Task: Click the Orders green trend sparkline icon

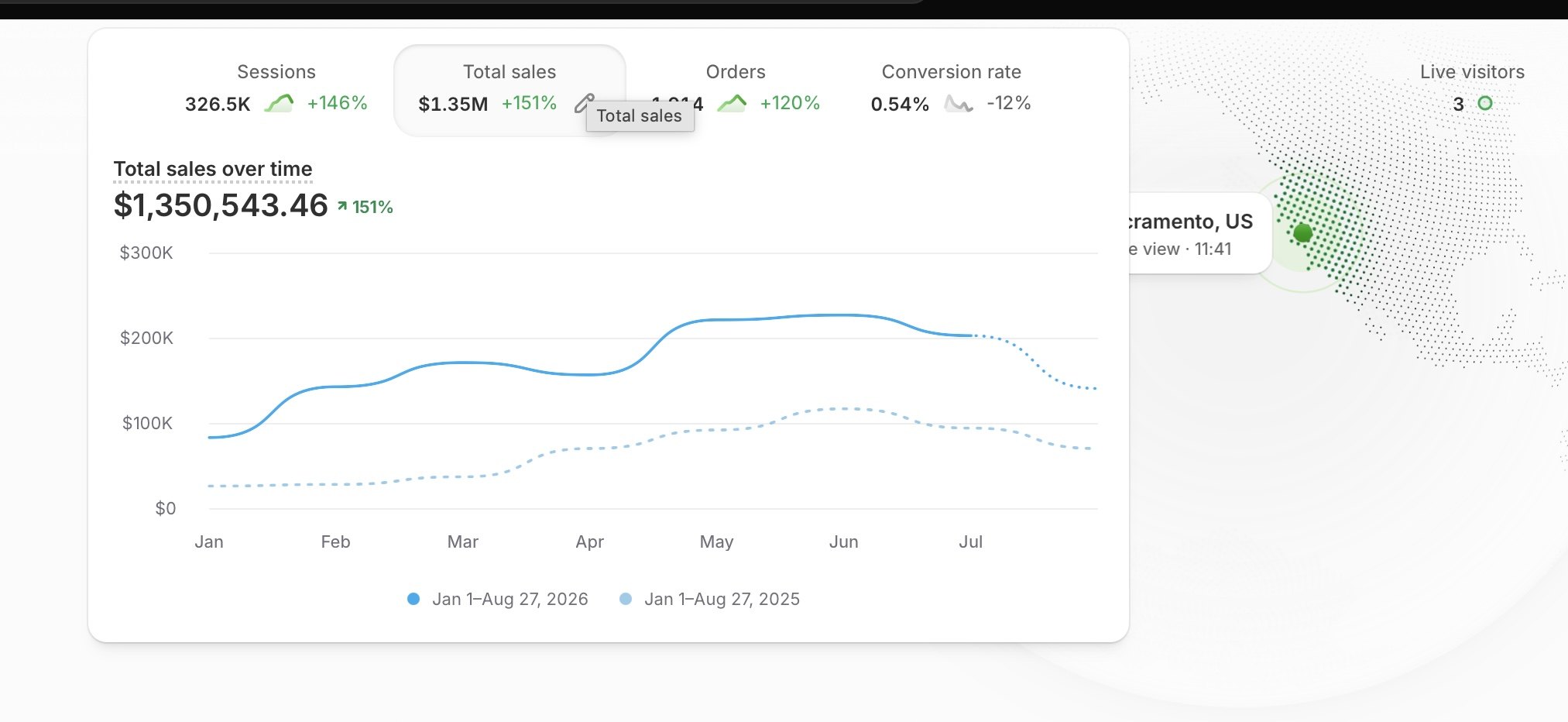Action: 732,103
